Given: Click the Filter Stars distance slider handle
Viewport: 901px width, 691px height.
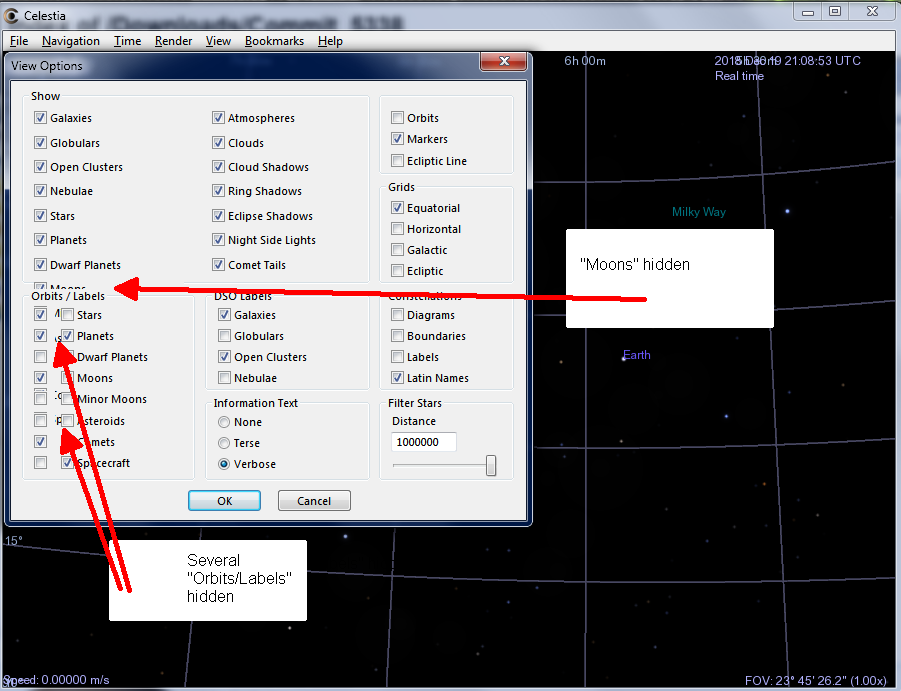Looking at the screenshot, I should pyautogui.click(x=491, y=465).
